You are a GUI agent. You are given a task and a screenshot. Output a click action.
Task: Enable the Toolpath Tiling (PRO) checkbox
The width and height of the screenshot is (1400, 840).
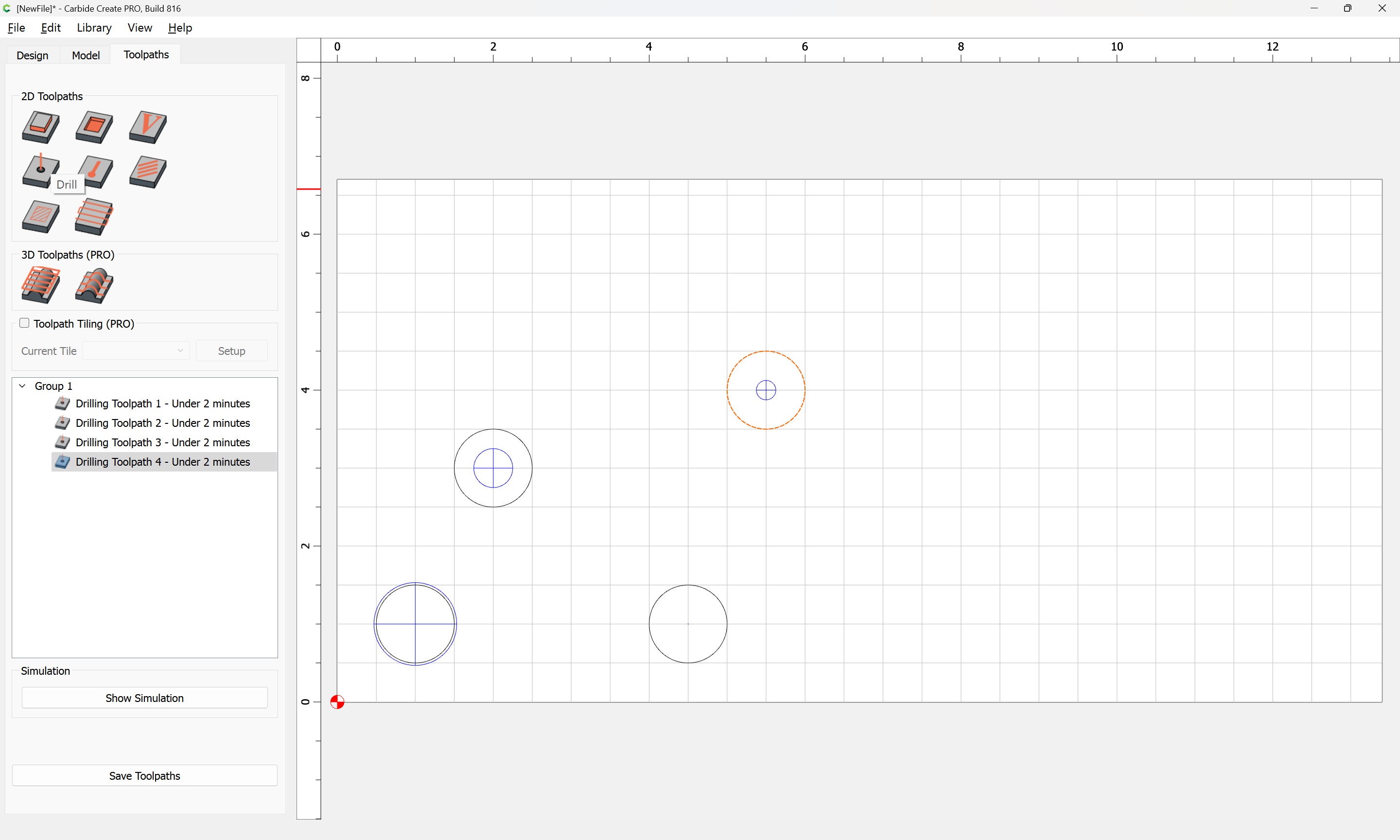pyautogui.click(x=24, y=323)
